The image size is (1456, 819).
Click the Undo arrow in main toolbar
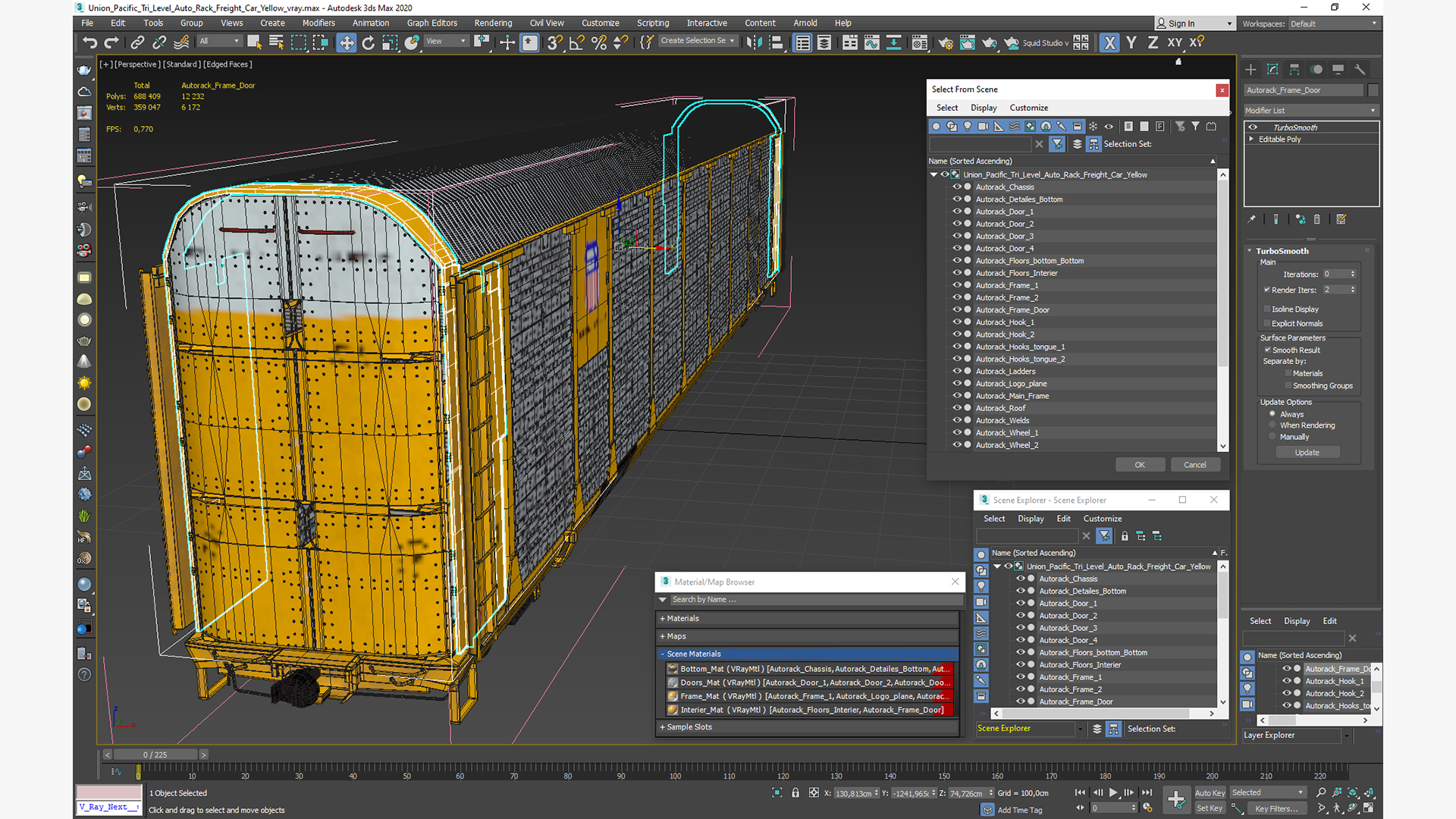point(89,43)
